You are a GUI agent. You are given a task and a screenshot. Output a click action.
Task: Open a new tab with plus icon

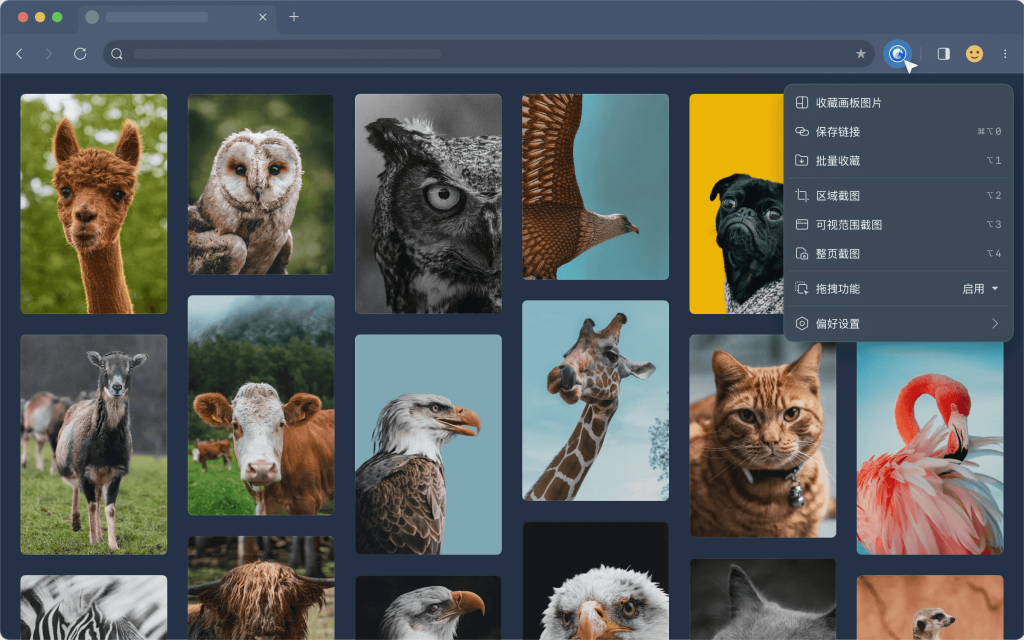[x=293, y=17]
